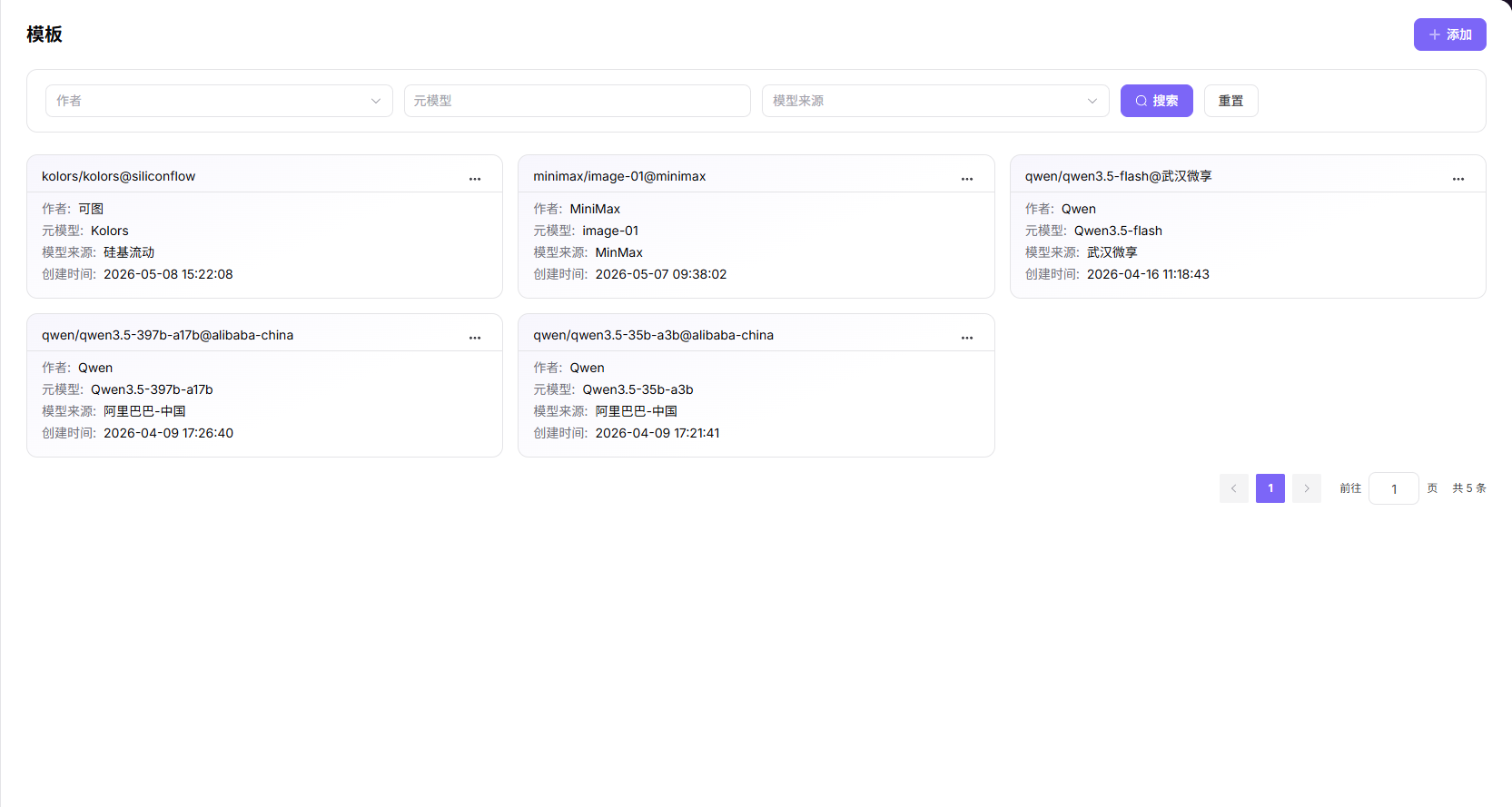Open the 模型来源 source dropdown
The image size is (1512, 807).
(x=935, y=101)
